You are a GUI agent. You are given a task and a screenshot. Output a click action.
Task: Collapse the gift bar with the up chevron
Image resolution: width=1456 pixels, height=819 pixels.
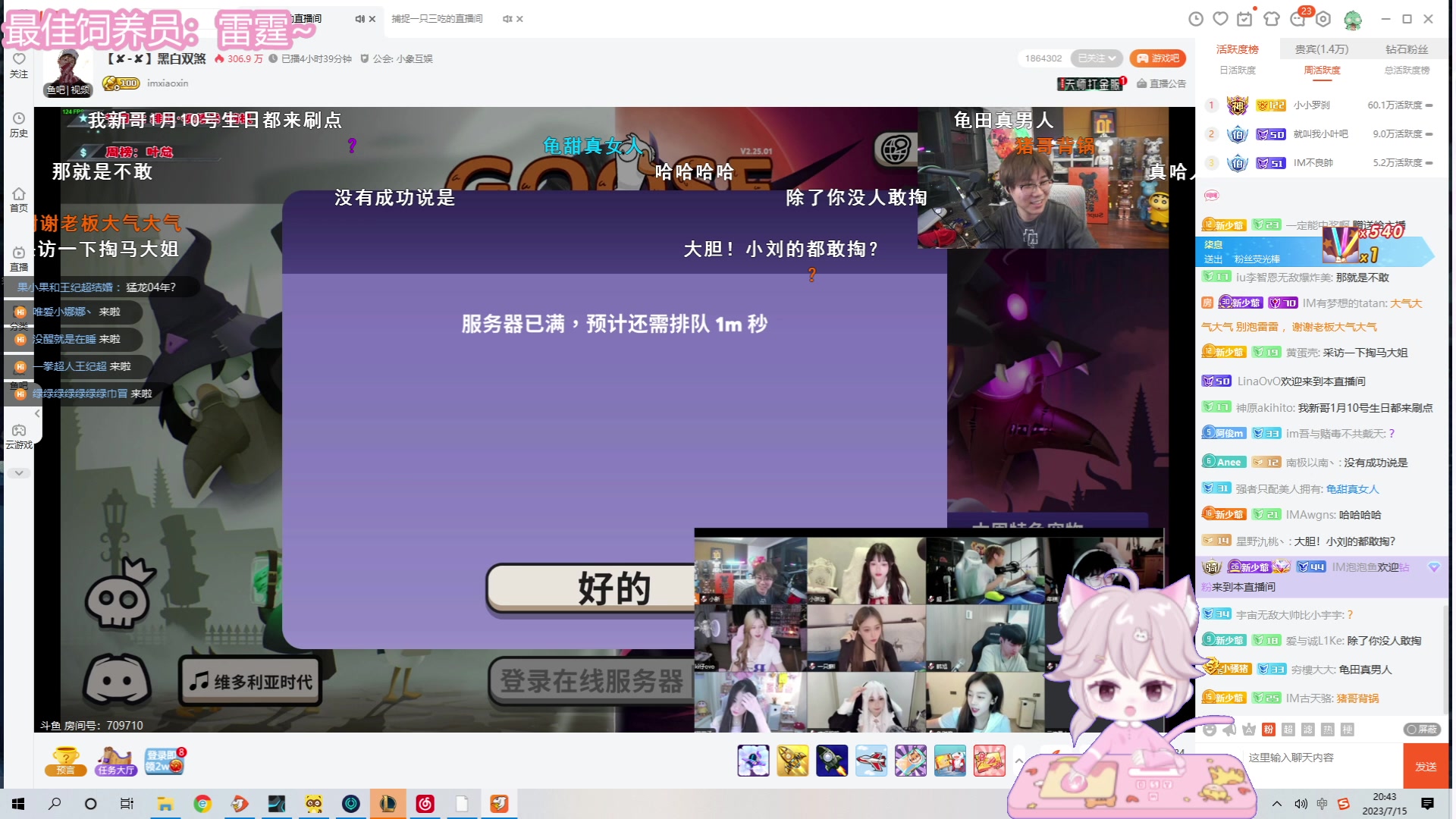tap(1018, 761)
